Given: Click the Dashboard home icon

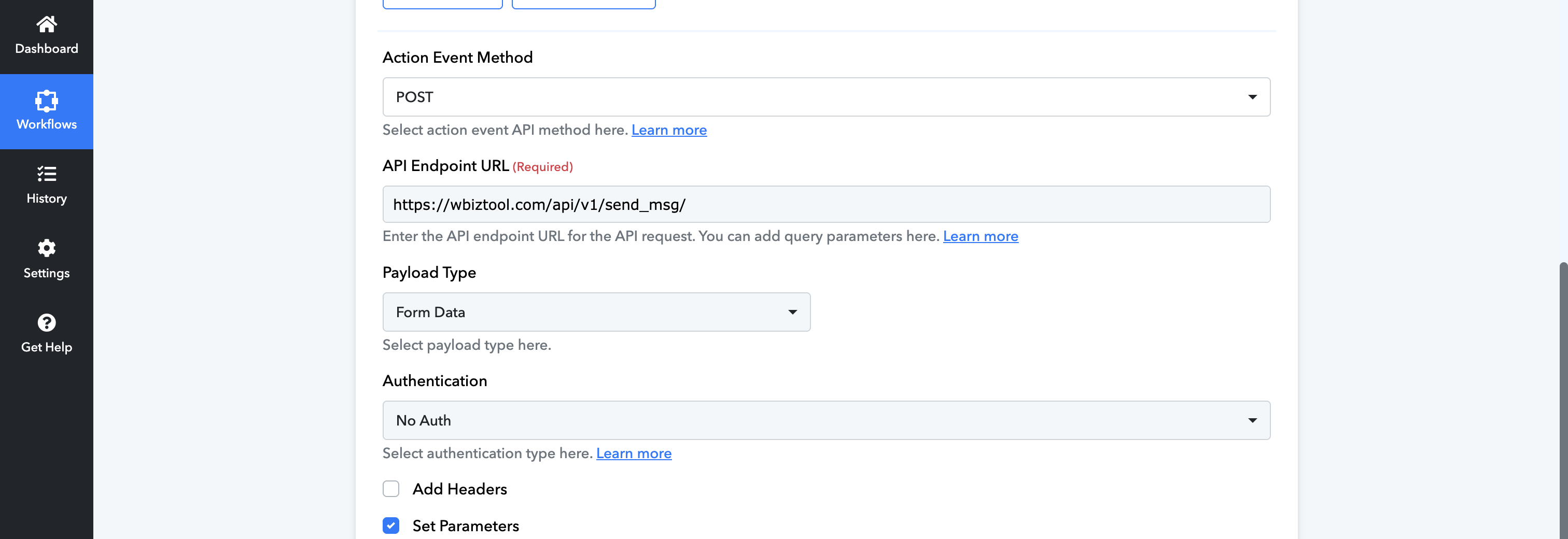Looking at the screenshot, I should pos(46,24).
